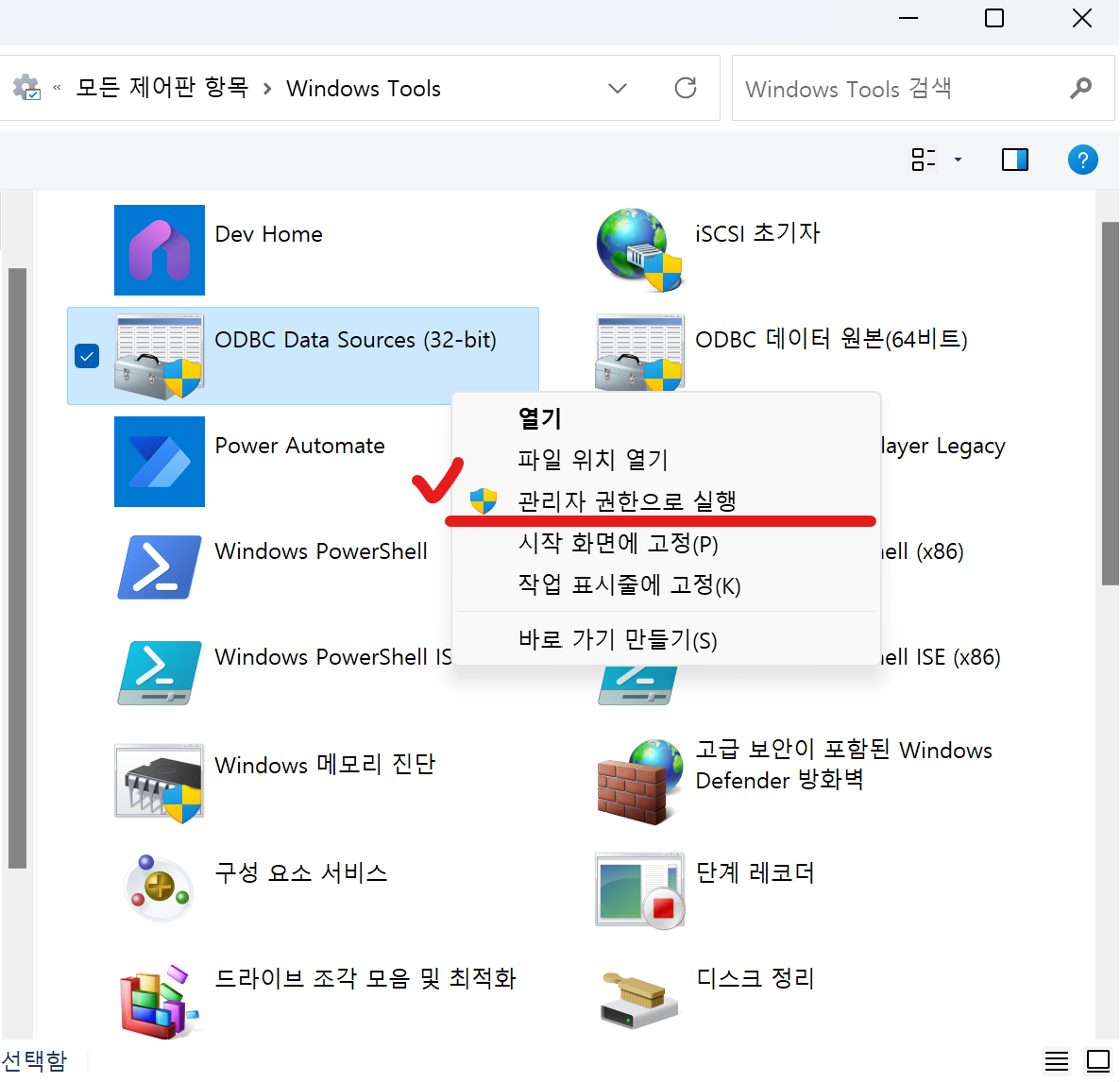Viewport: 1120px width, 1082px height.
Task: Open the Windows 메모리 진단 chip icon
Action: pos(160,783)
